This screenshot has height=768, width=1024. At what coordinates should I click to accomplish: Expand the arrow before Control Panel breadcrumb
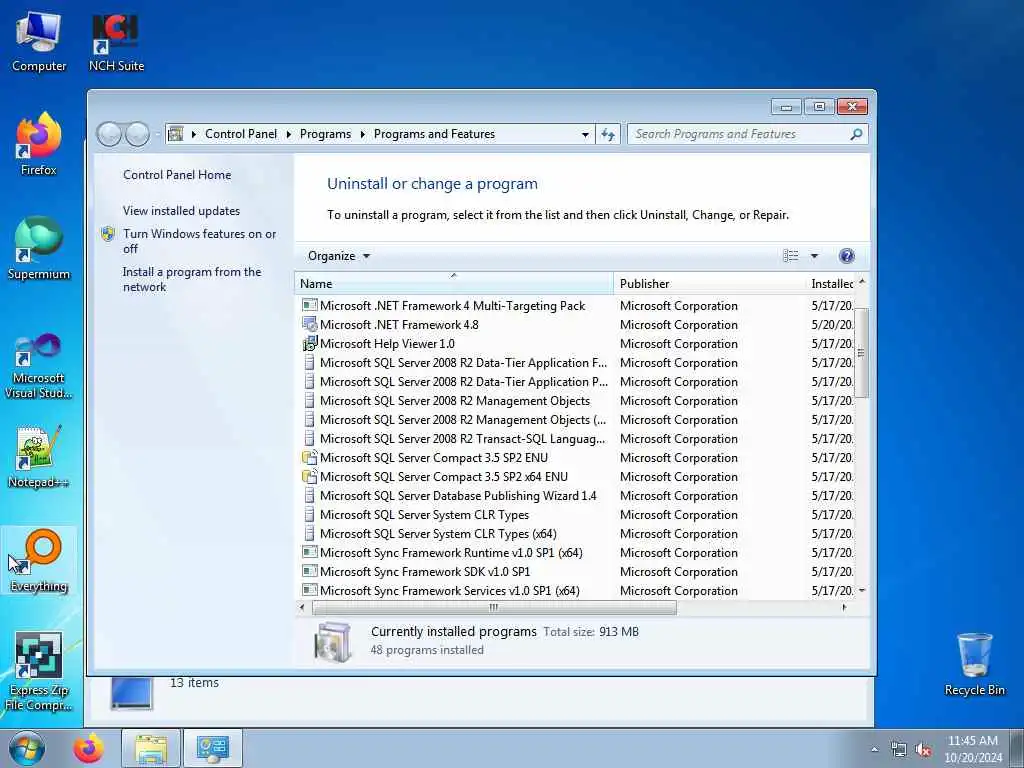(194, 135)
